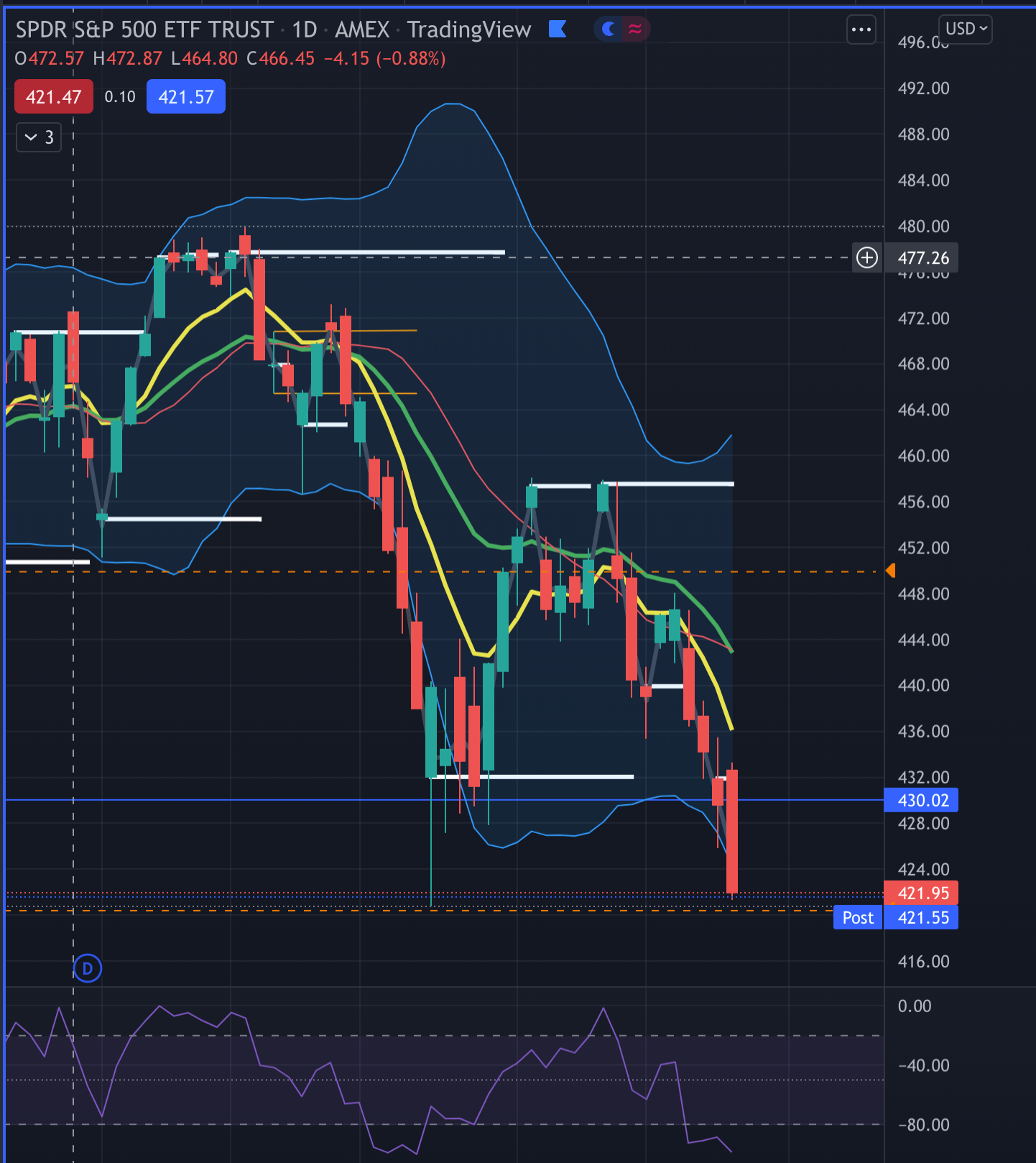Open the USD currency dropdown
Image resolution: width=1036 pixels, height=1163 pixels.
966,29
